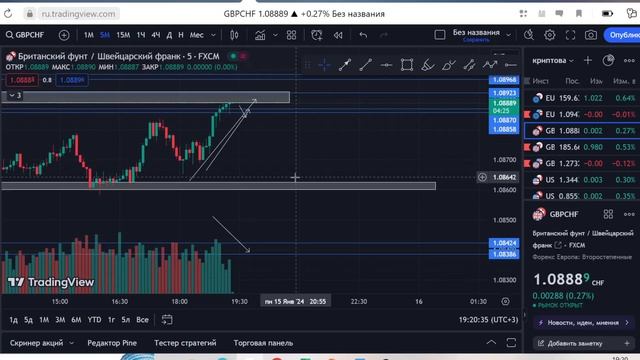Select the 1Ч timeframe
The width and height of the screenshot is (640, 360).
point(141,35)
